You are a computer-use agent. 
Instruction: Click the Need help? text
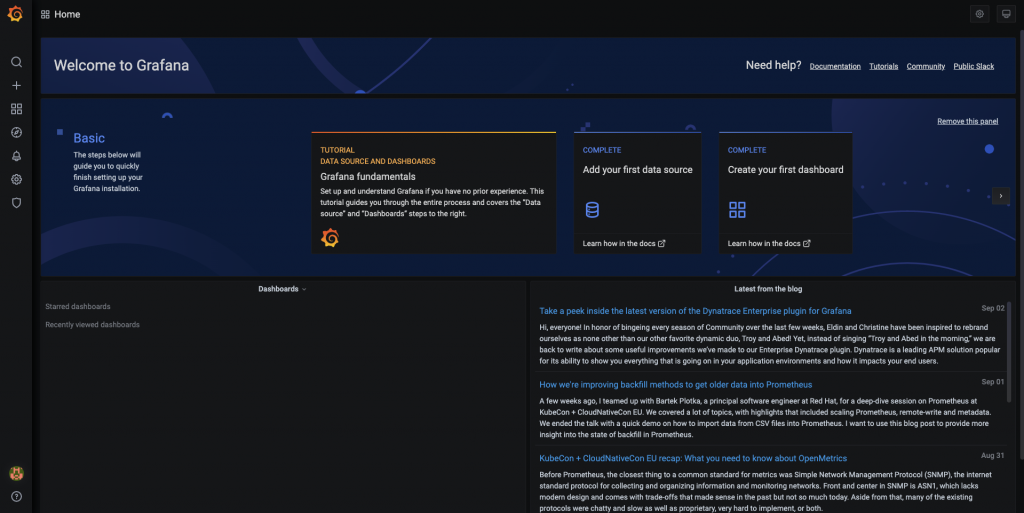[773, 65]
